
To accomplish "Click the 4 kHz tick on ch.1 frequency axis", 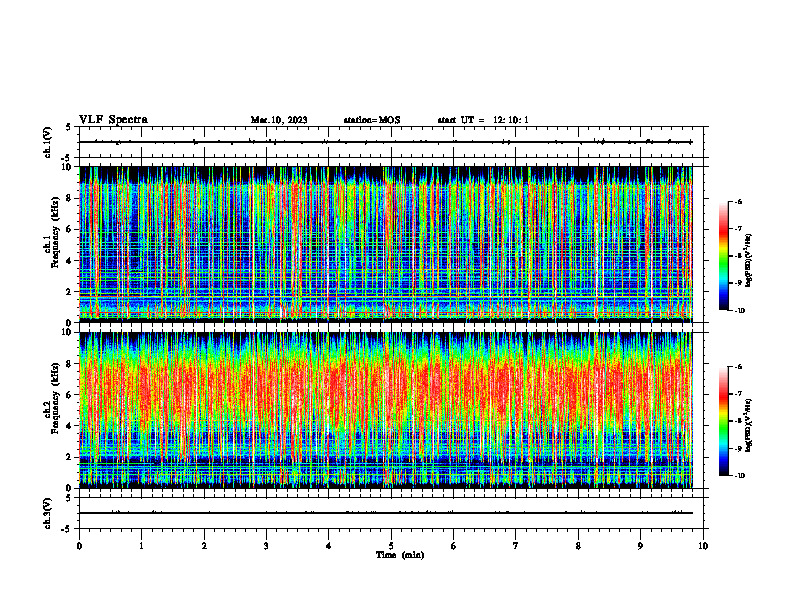I will tap(70, 261).
